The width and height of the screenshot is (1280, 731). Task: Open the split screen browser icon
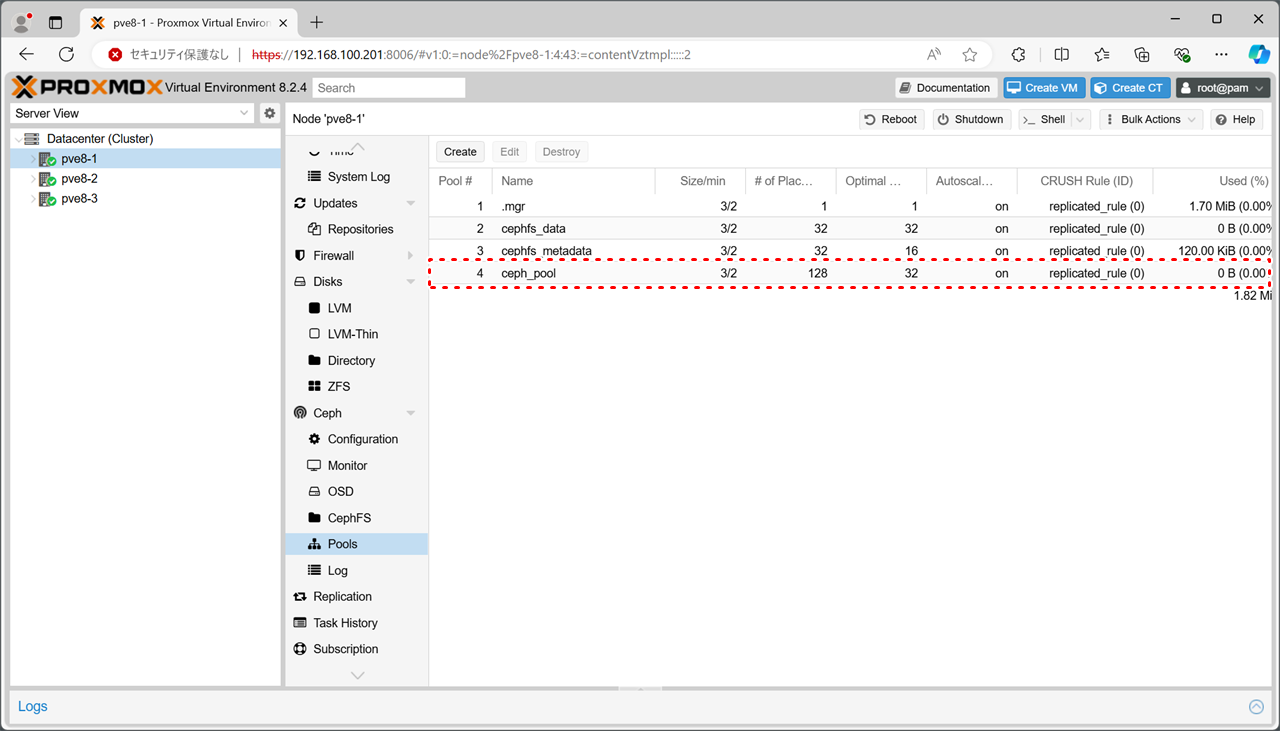pyautogui.click(x=1061, y=55)
